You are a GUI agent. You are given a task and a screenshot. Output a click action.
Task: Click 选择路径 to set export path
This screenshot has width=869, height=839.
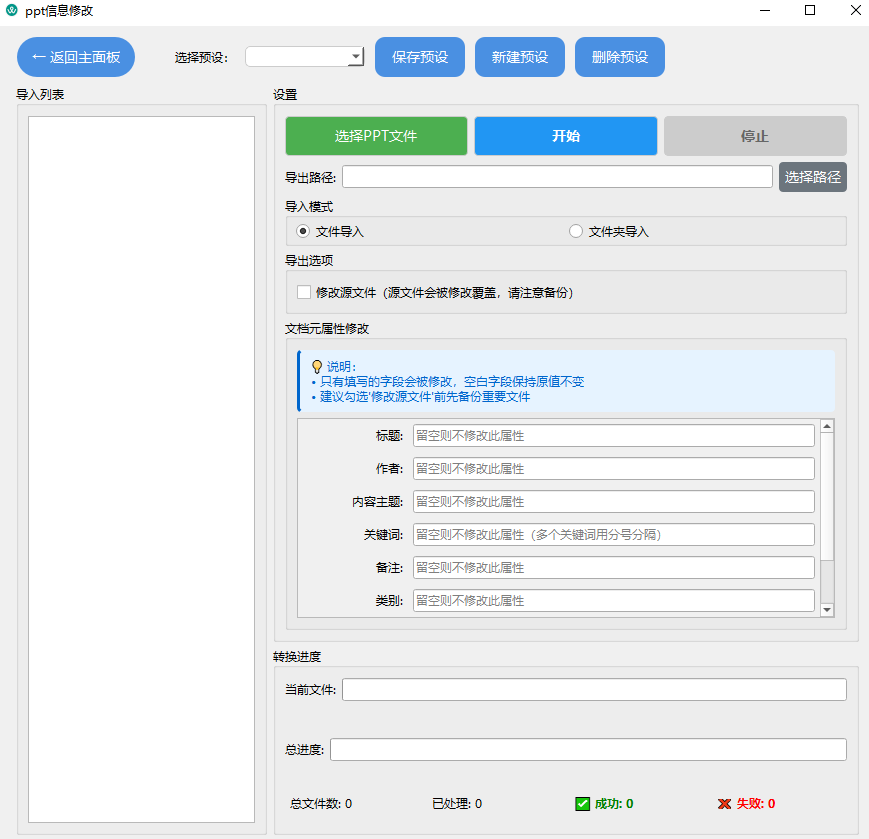click(812, 176)
